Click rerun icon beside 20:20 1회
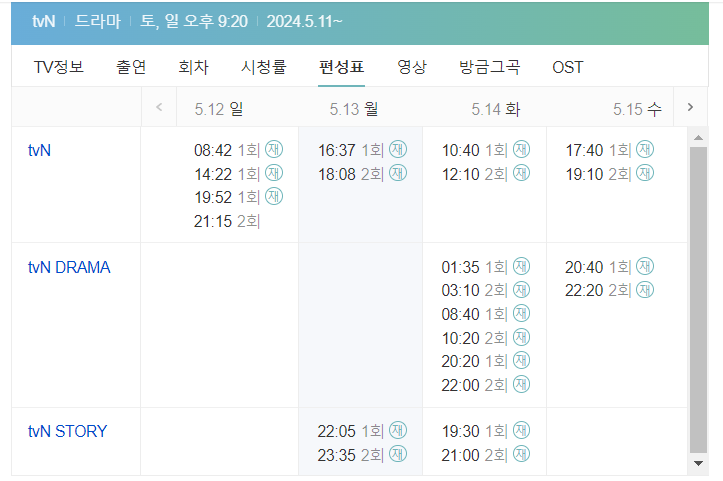Viewport: 723px width, 481px height. click(x=522, y=360)
